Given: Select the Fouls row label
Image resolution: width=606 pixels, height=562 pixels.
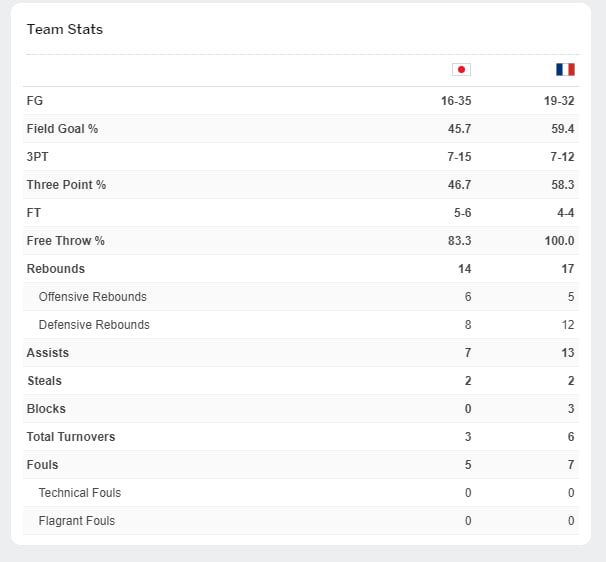Looking at the screenshot, I should coord(42,465).
